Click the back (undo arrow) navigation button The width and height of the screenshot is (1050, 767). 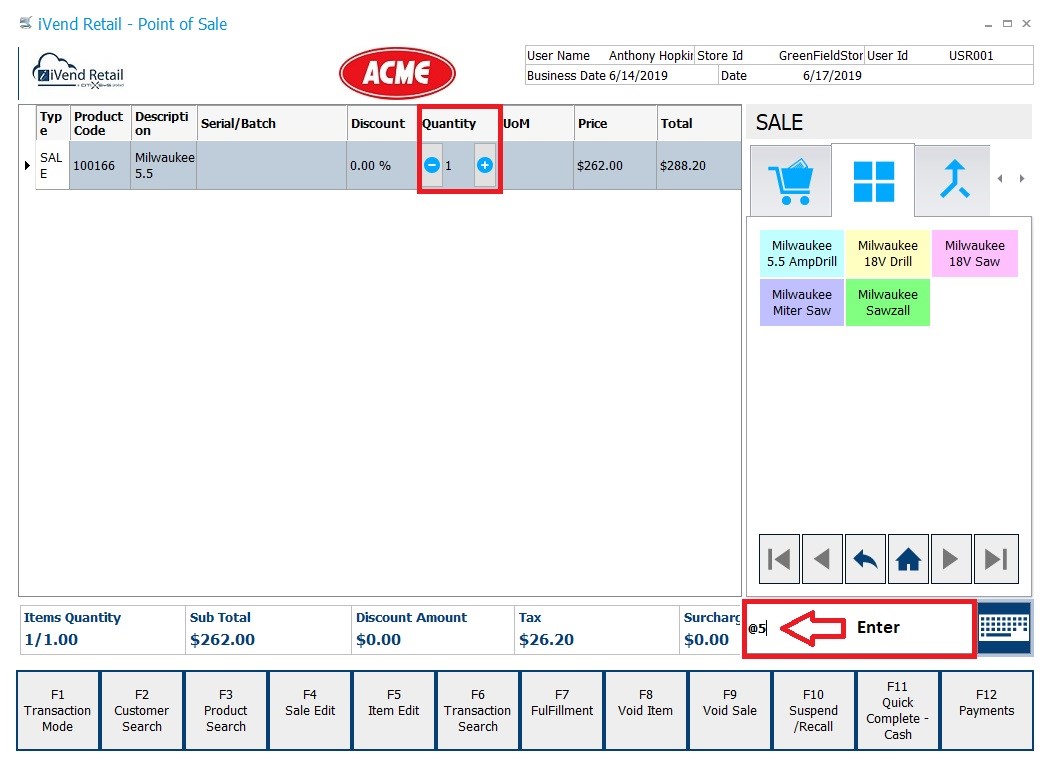coord(865,559)
